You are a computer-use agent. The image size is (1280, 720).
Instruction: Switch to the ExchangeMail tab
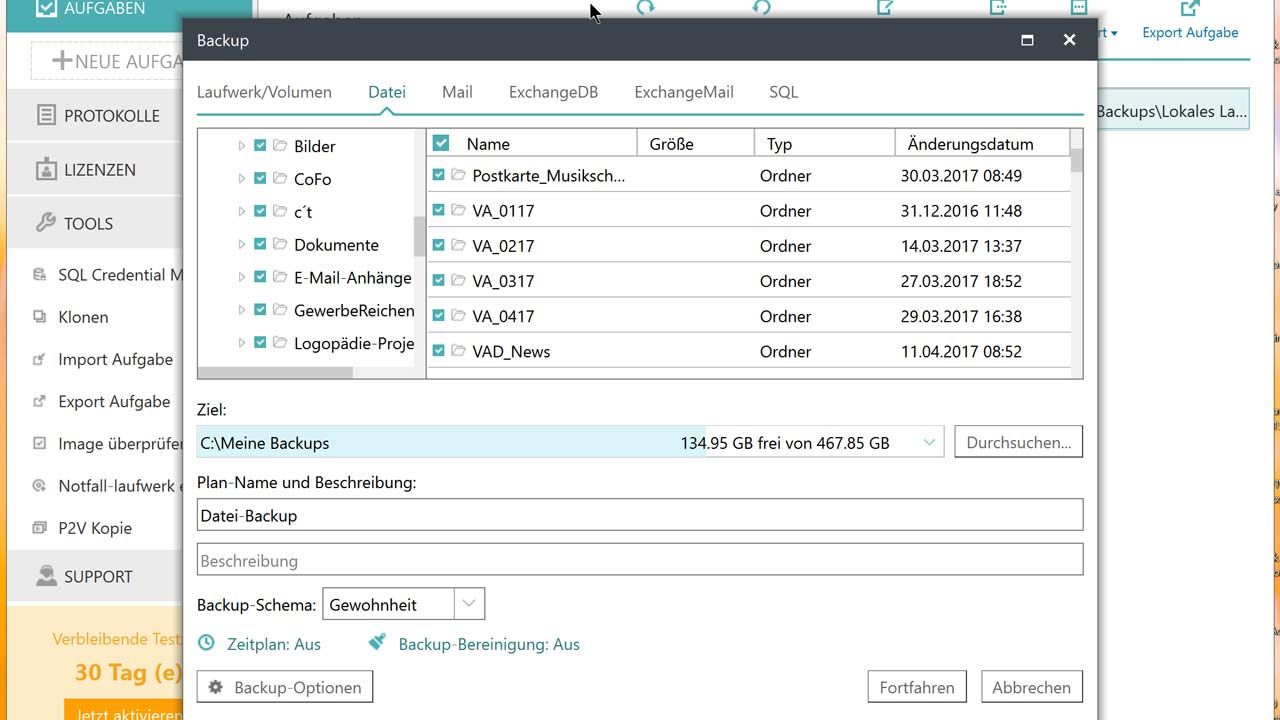[x=683, y=92]
